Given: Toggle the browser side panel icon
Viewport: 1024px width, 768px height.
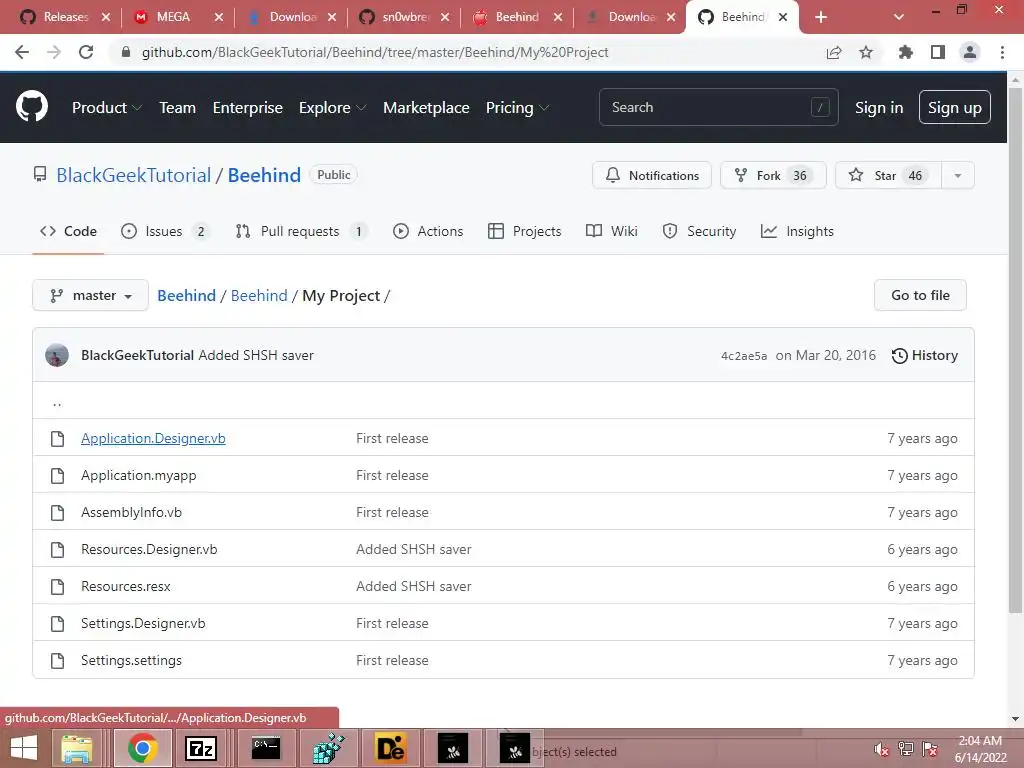Looking at the screenshot, I should click(x=938, y=52).
